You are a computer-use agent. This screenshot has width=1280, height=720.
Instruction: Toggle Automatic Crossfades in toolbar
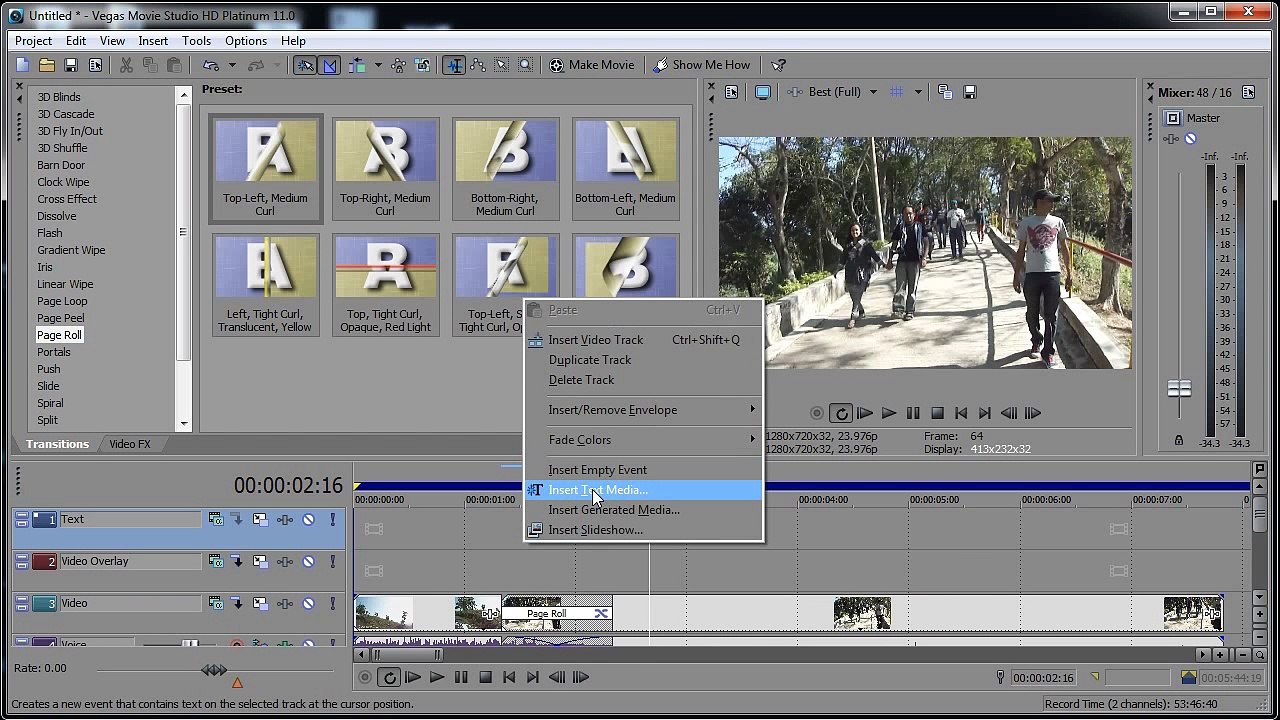click(x=329, y=65)
